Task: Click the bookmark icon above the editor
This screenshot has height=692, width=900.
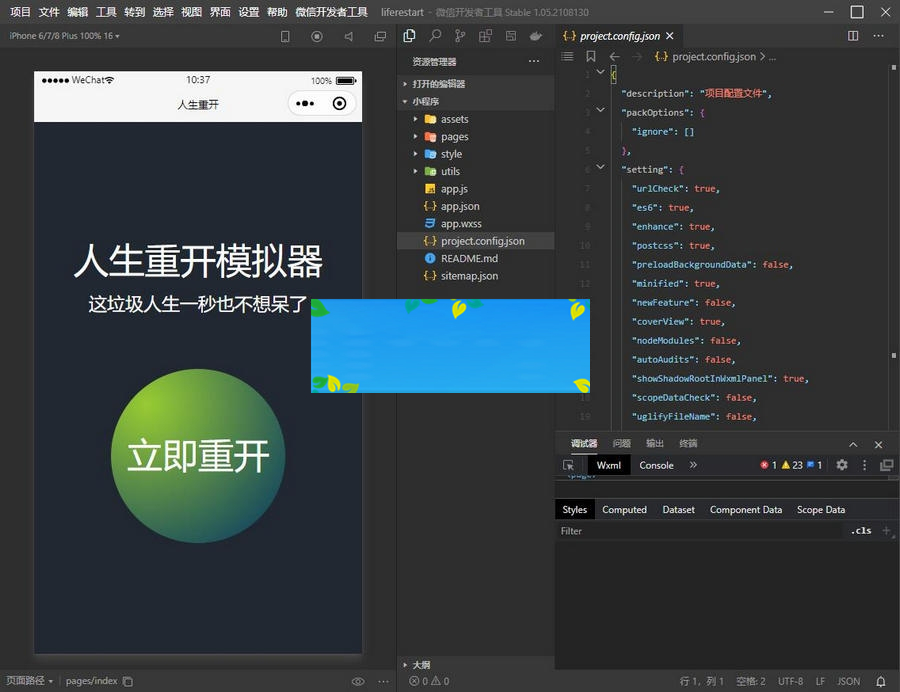Action: [591, 57]
